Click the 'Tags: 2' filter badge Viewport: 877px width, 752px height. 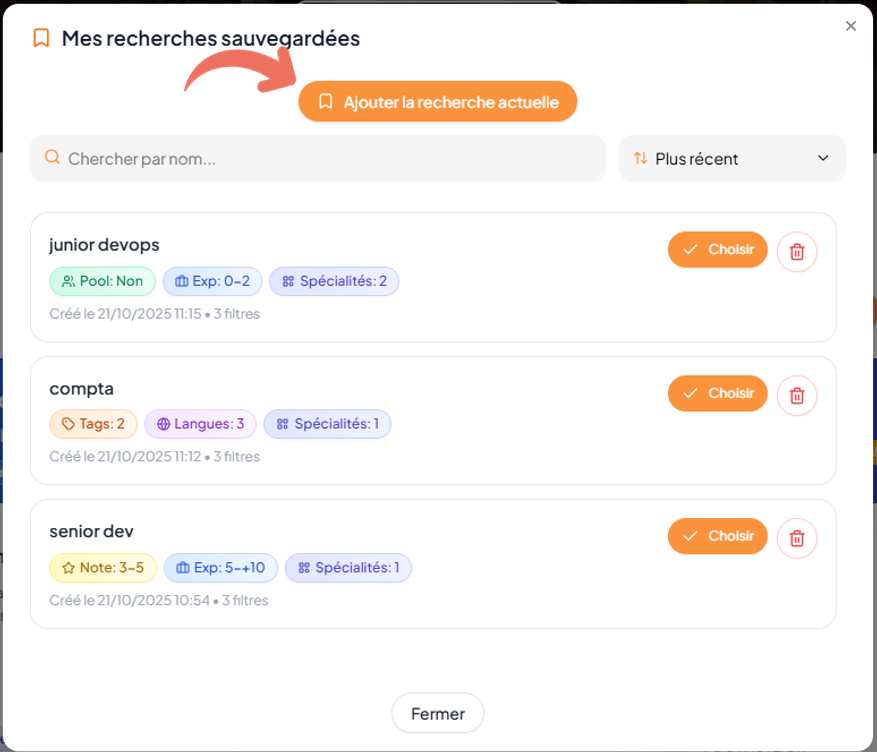pos(93,424)
